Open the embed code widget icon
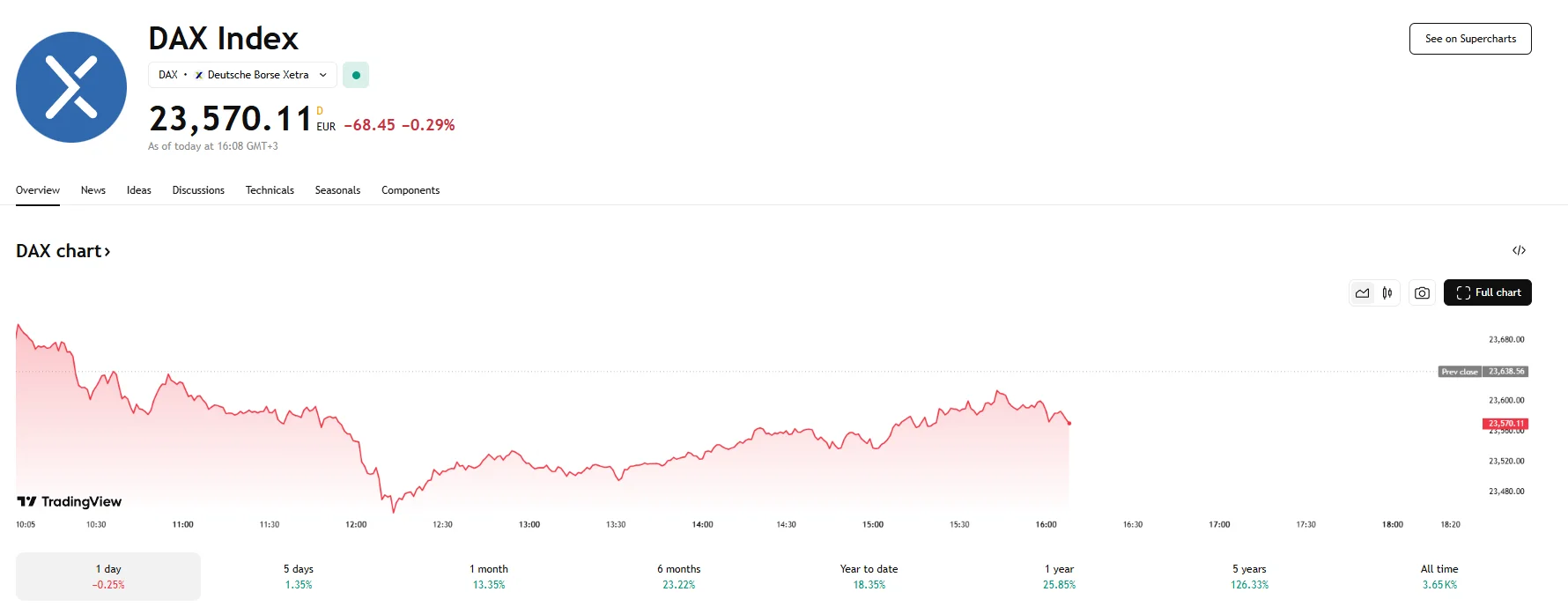1568x614 pixels. click(1519, 251)
